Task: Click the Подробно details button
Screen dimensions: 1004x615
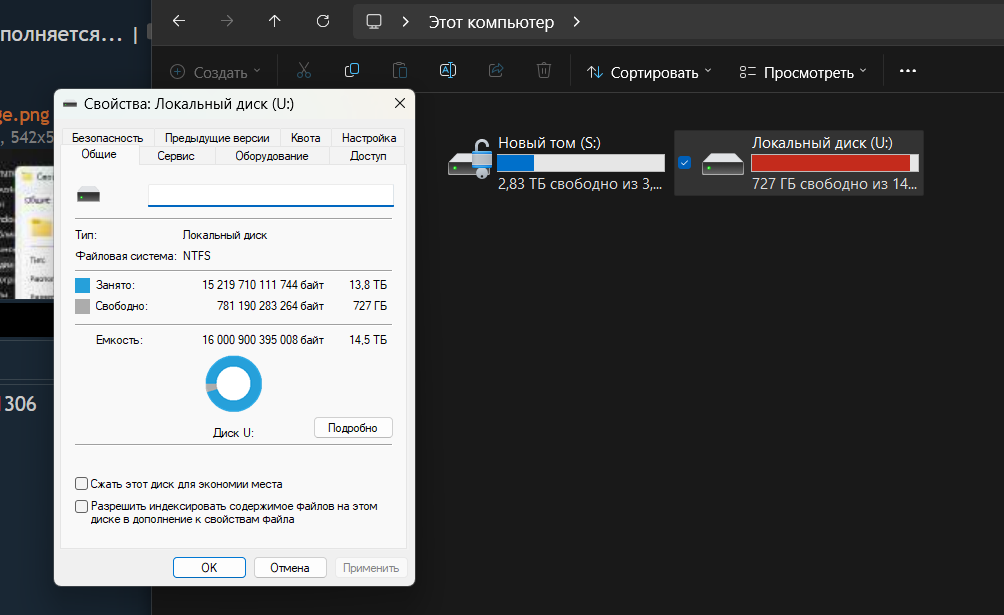Action: click(353, 428)
